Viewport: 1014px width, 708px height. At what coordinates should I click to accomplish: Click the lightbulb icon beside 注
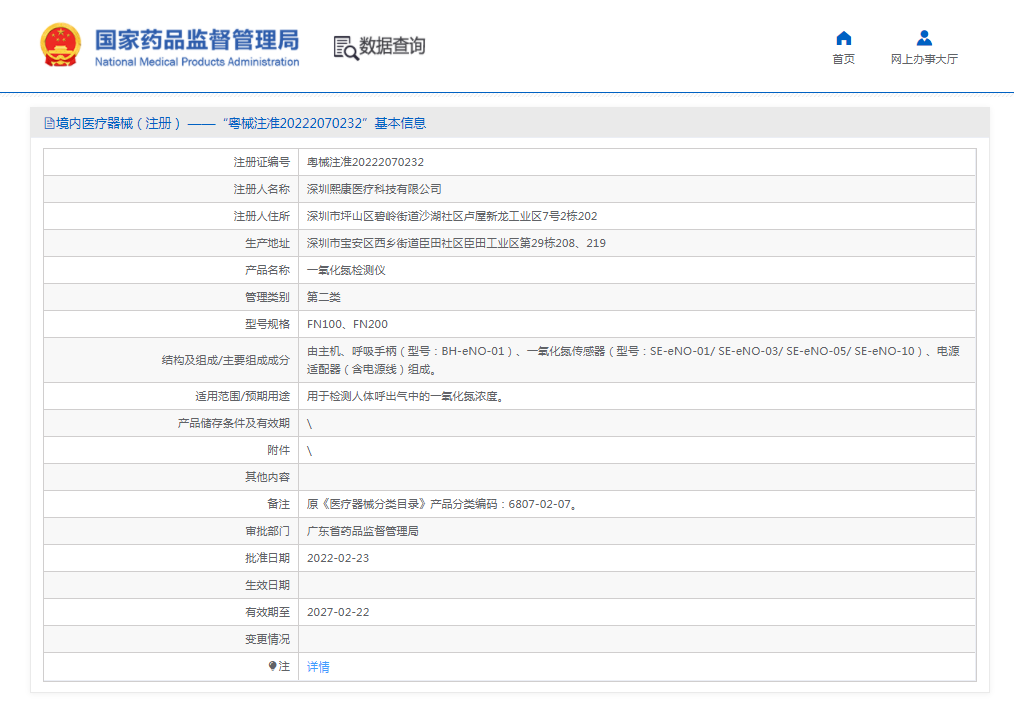point(272,666)
